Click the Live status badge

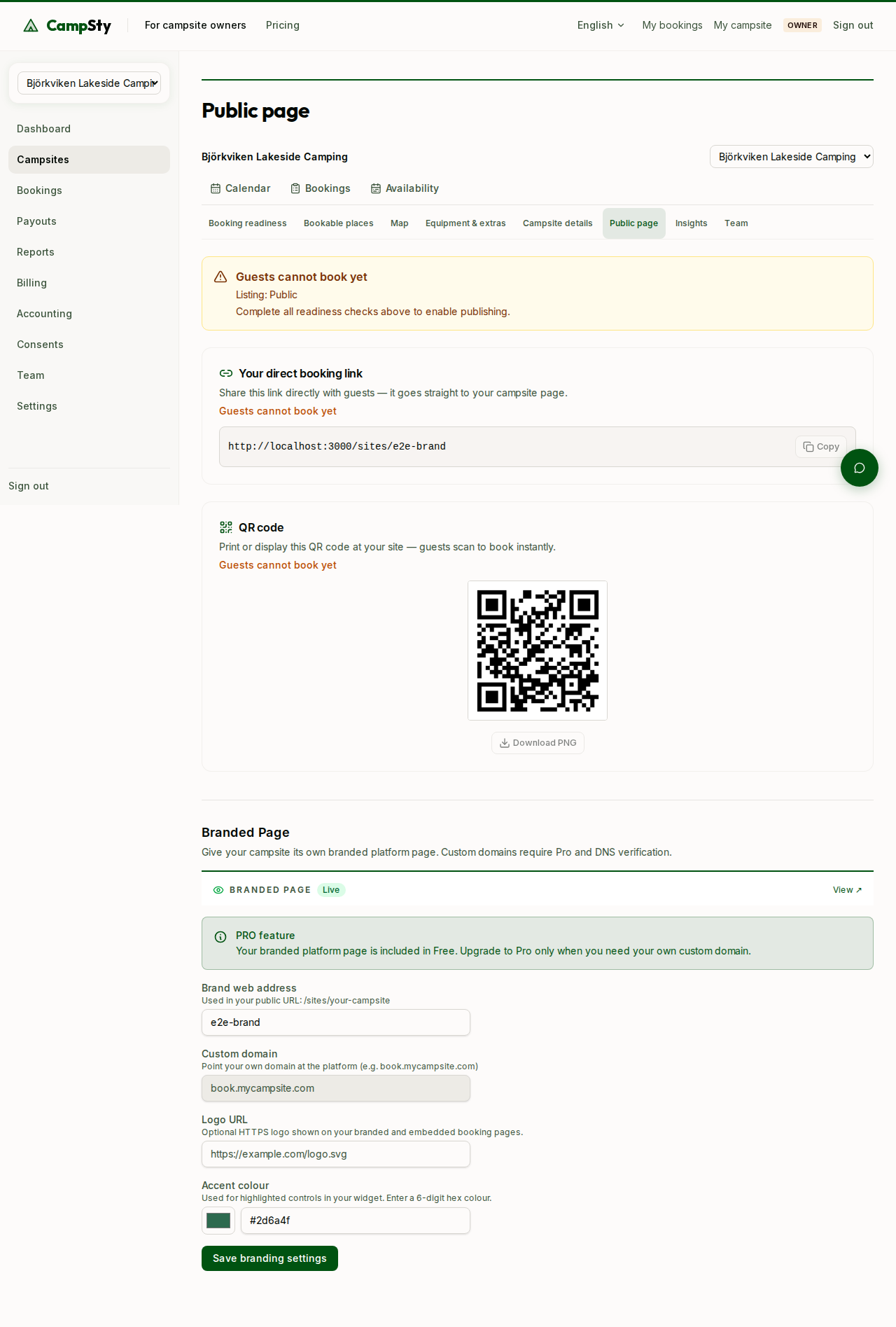[331, 890]
